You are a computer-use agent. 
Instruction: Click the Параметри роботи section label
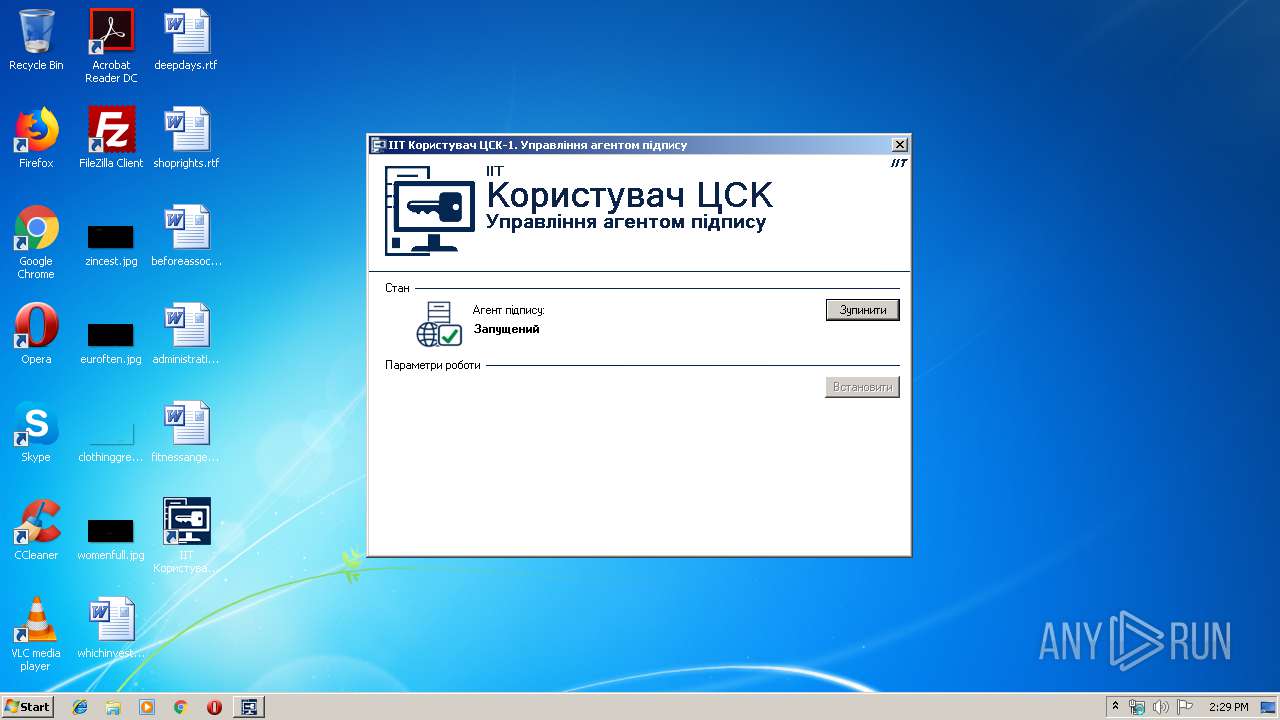pos(433,365)
